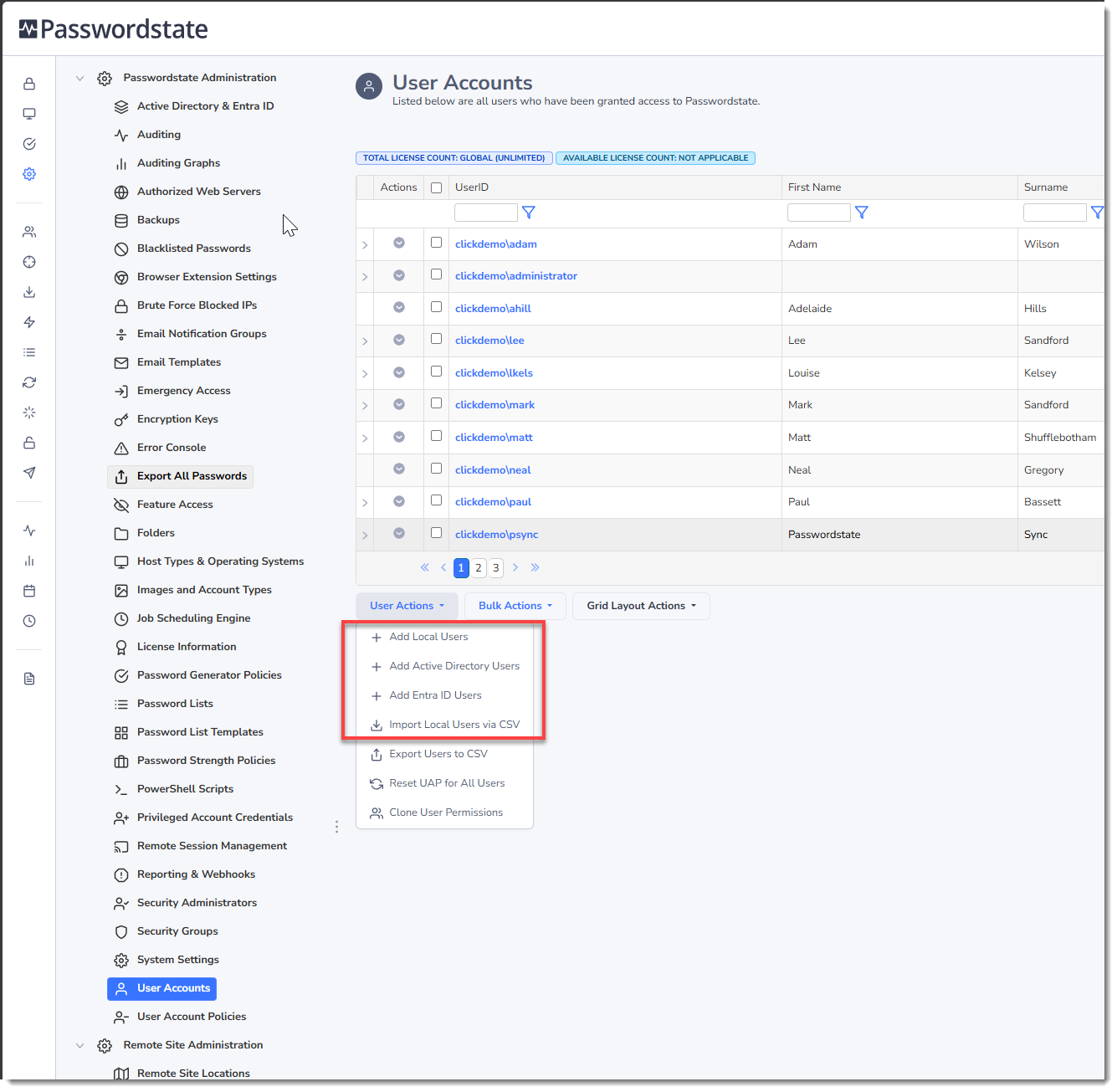1117x1092 pixels.
Task: Go to page 3 of the grid
Action: click(496, 568)
